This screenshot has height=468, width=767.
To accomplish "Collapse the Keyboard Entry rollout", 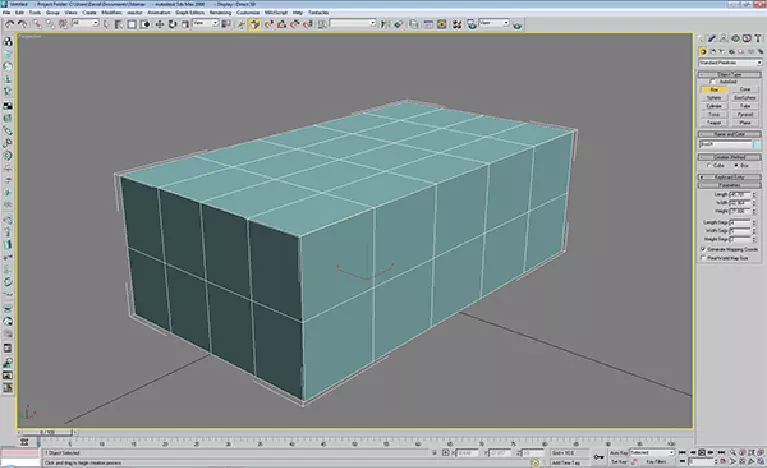I will 730,175.
